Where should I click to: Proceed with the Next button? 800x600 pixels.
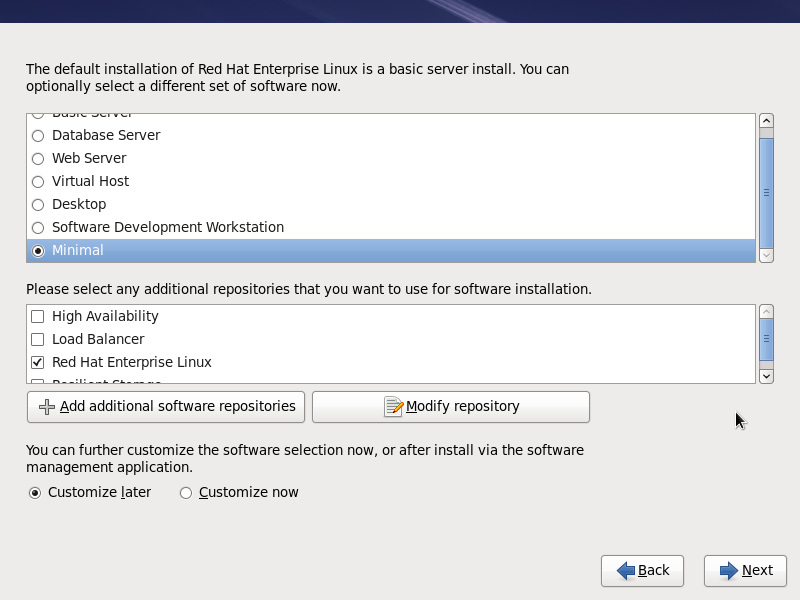(745, 570)
